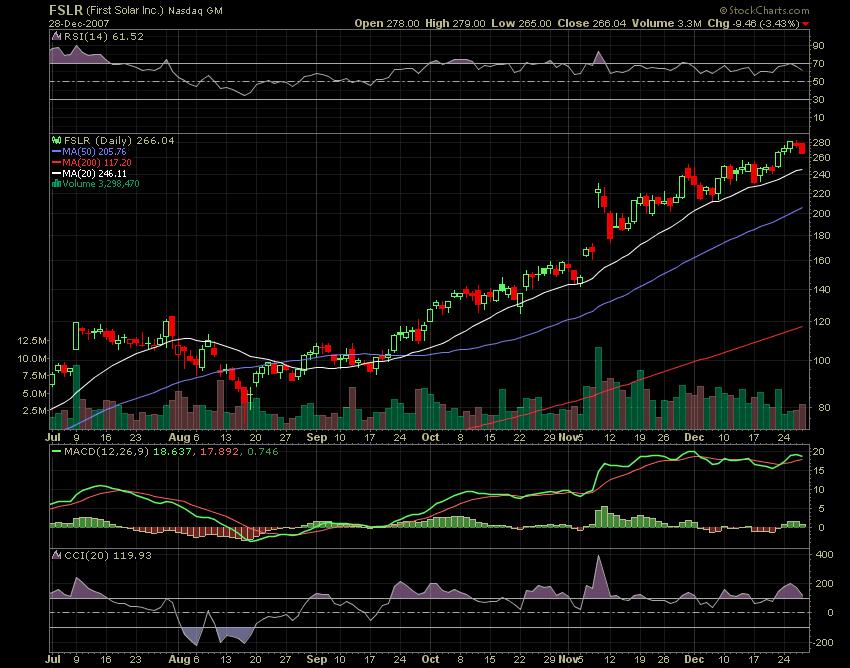
Task: Click the 30 label on RSI axis
Action: point(819,100)
